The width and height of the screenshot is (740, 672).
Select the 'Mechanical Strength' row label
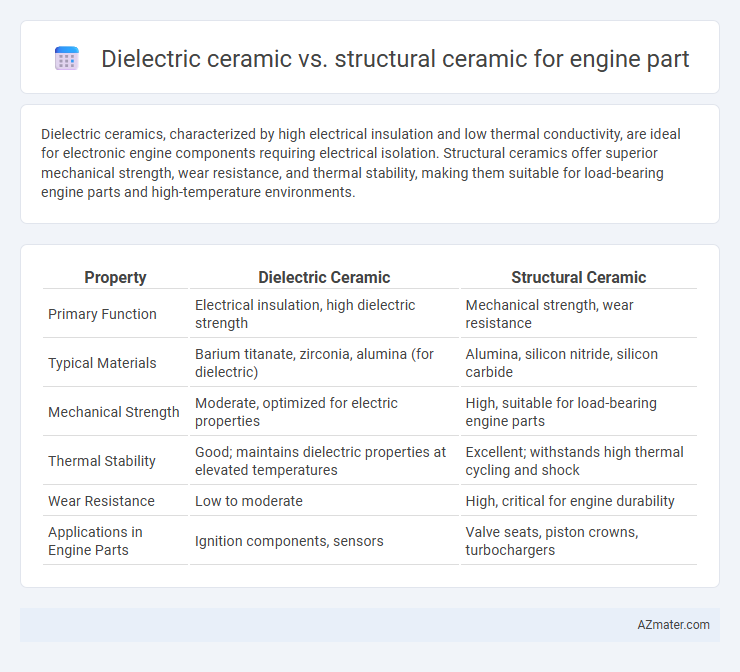pyautogui.click(x=113, y=412)
